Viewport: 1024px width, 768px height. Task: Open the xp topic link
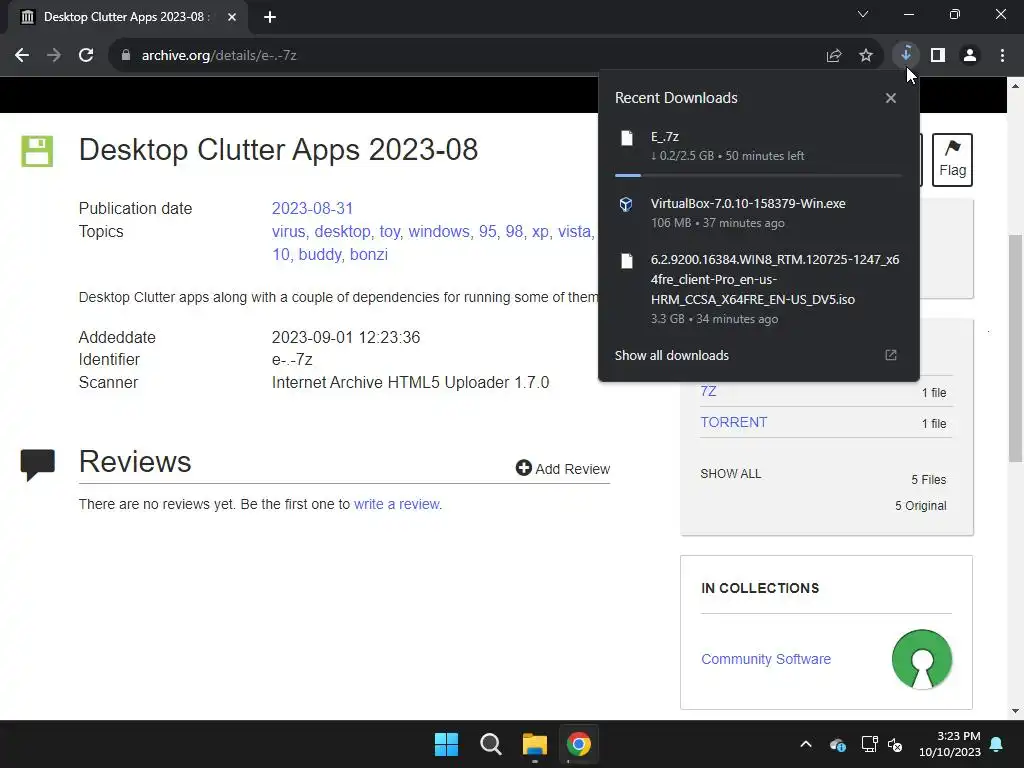540,232
